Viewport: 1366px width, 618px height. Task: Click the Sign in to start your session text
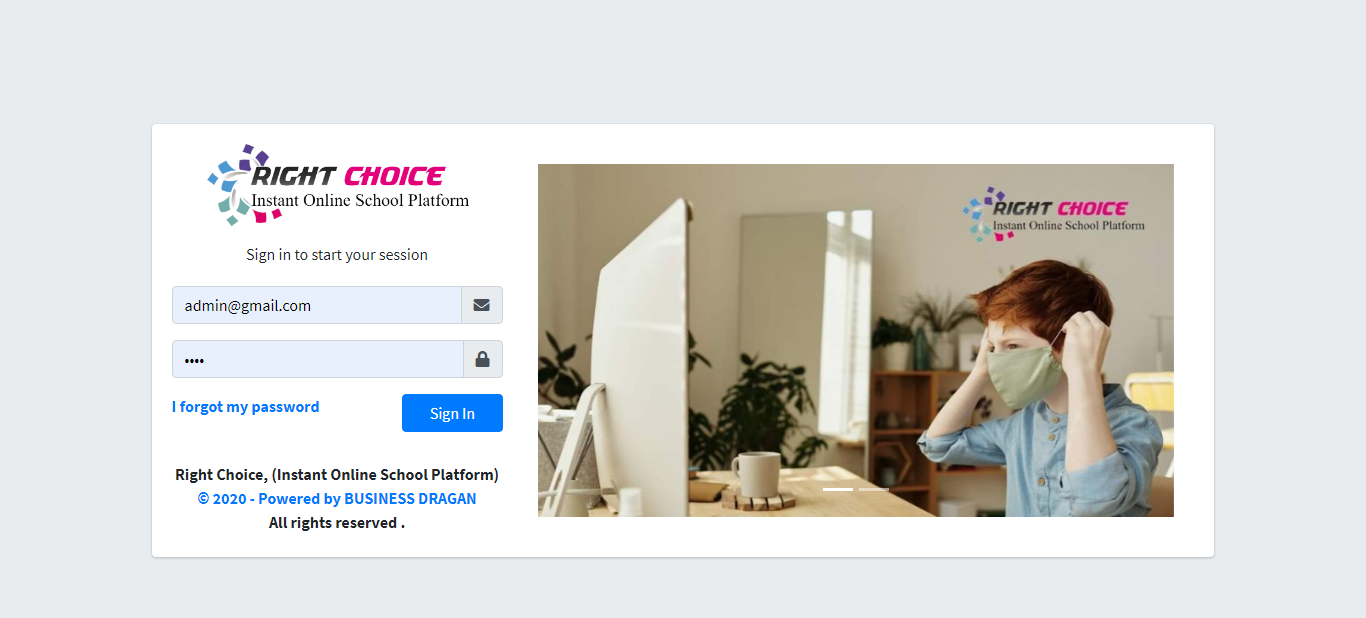[x=337, y=255]
